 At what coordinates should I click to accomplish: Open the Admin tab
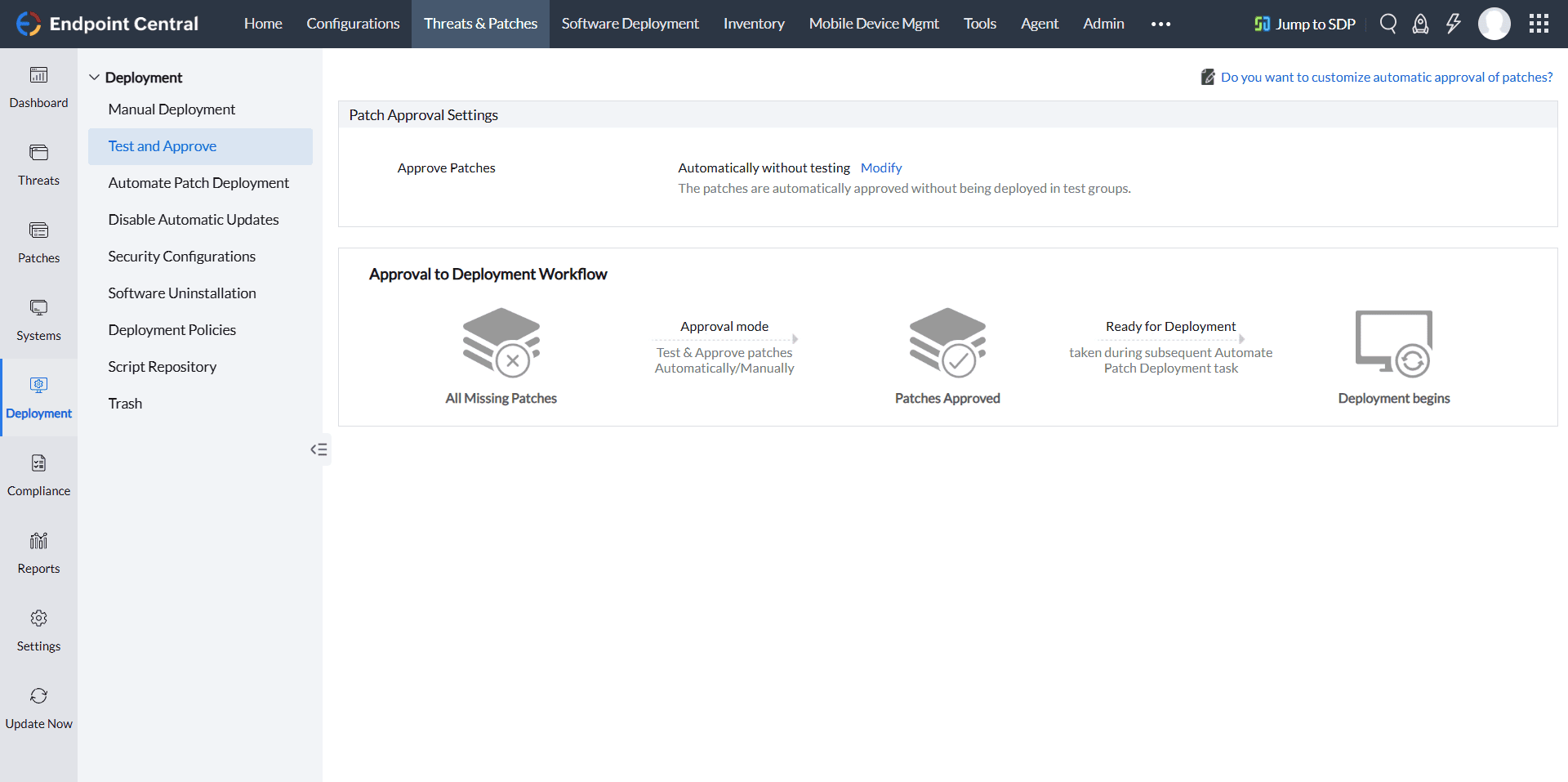(x=1103, y=24)
